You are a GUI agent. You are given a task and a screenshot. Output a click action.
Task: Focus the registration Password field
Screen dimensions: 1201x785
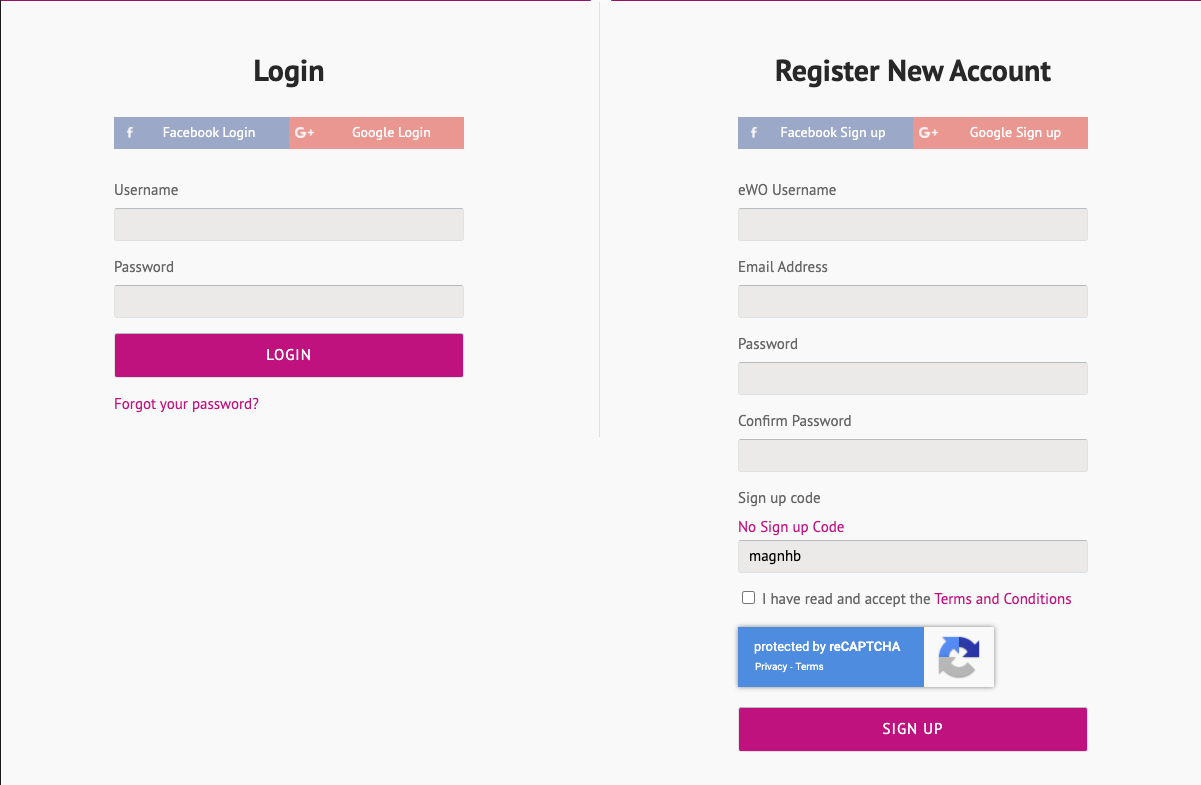coord(912,378)
